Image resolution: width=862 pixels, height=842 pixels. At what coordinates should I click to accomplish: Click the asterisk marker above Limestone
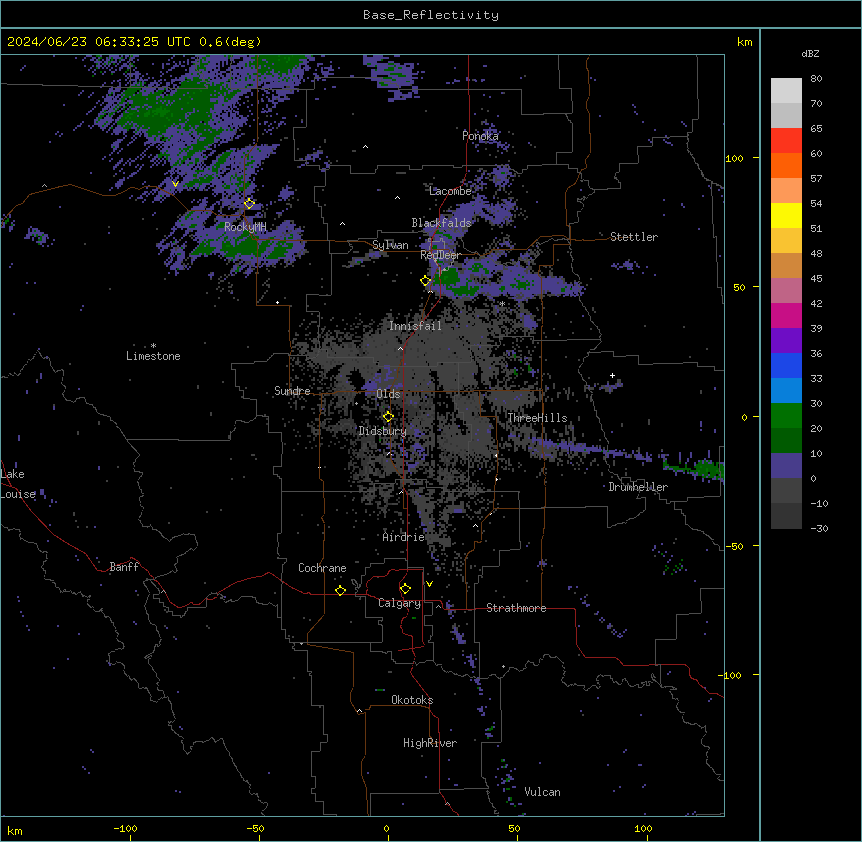point(153,346)
